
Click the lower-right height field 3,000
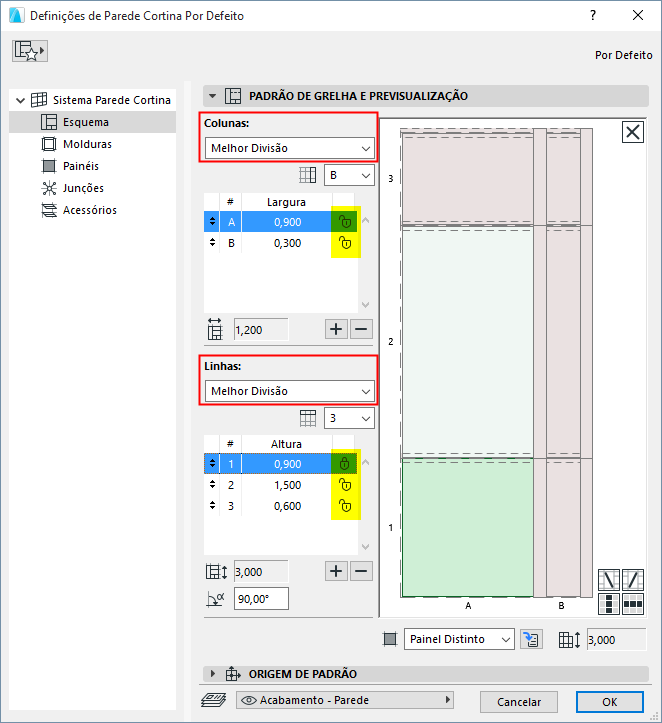(x=616, y=640)
